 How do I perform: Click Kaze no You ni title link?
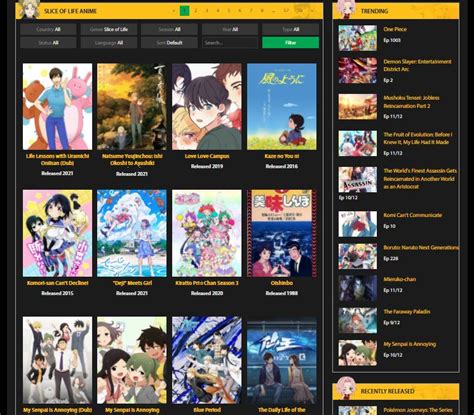(x=282, y=156)
